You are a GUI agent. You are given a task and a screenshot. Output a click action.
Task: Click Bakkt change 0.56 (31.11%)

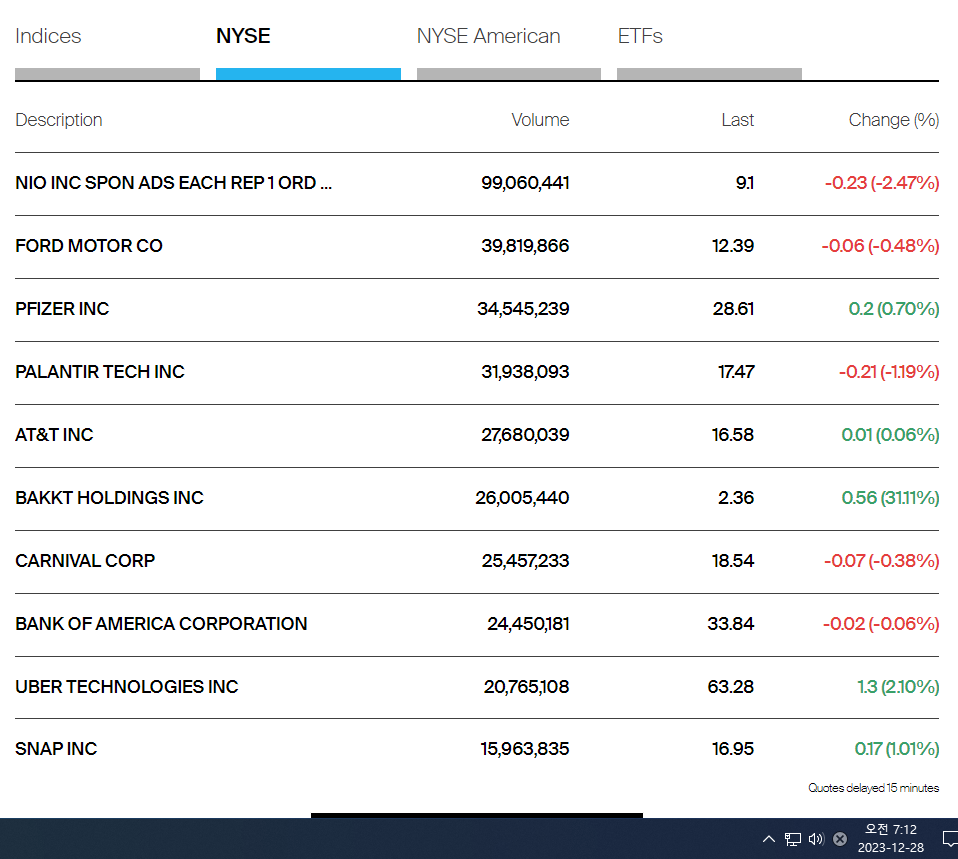[x=890, y=497]
